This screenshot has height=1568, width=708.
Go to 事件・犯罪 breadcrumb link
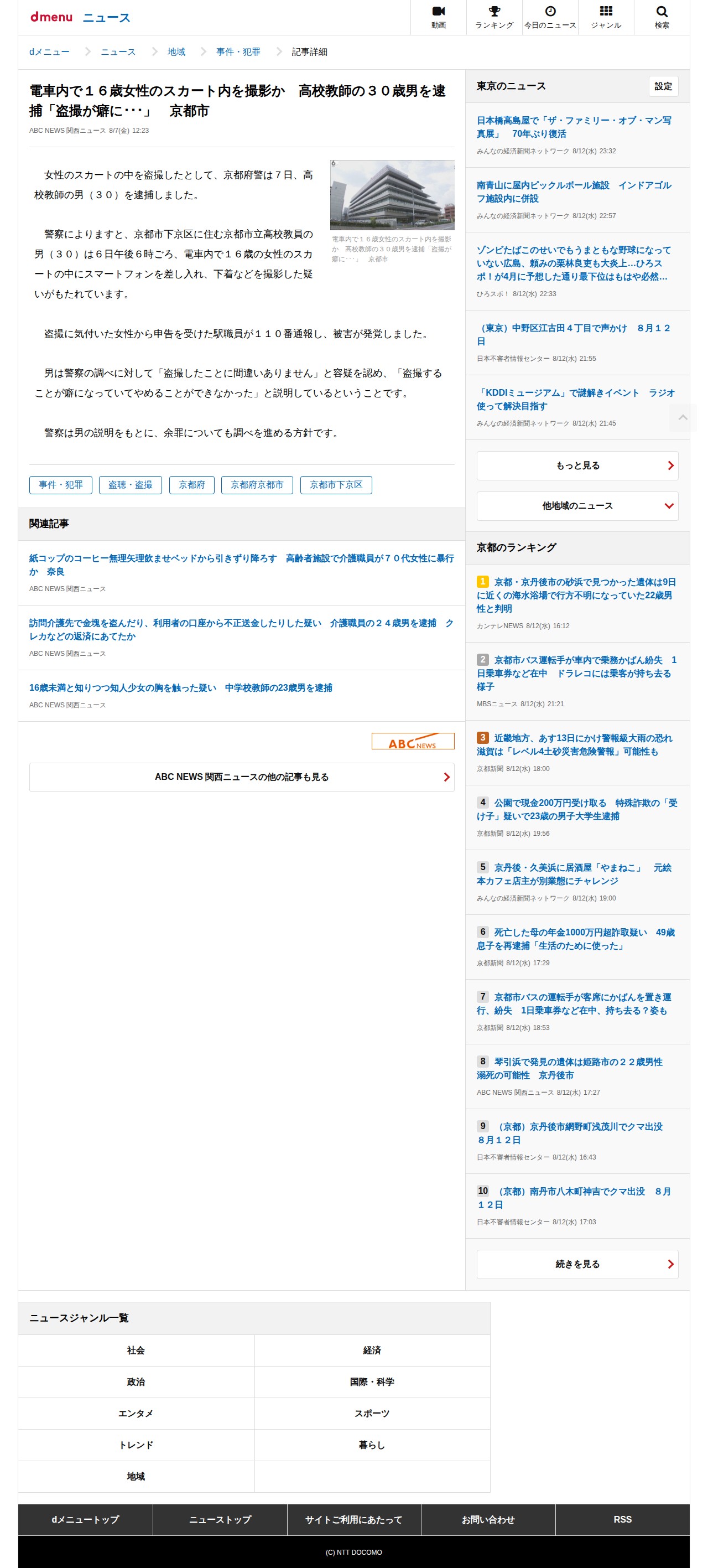(x=238, y=51)
